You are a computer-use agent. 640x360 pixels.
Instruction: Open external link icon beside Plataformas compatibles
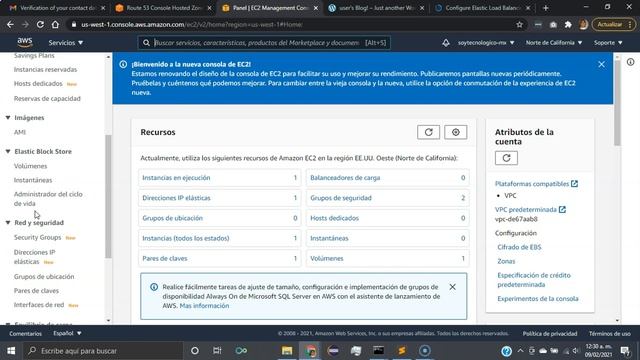click(574, 184)
